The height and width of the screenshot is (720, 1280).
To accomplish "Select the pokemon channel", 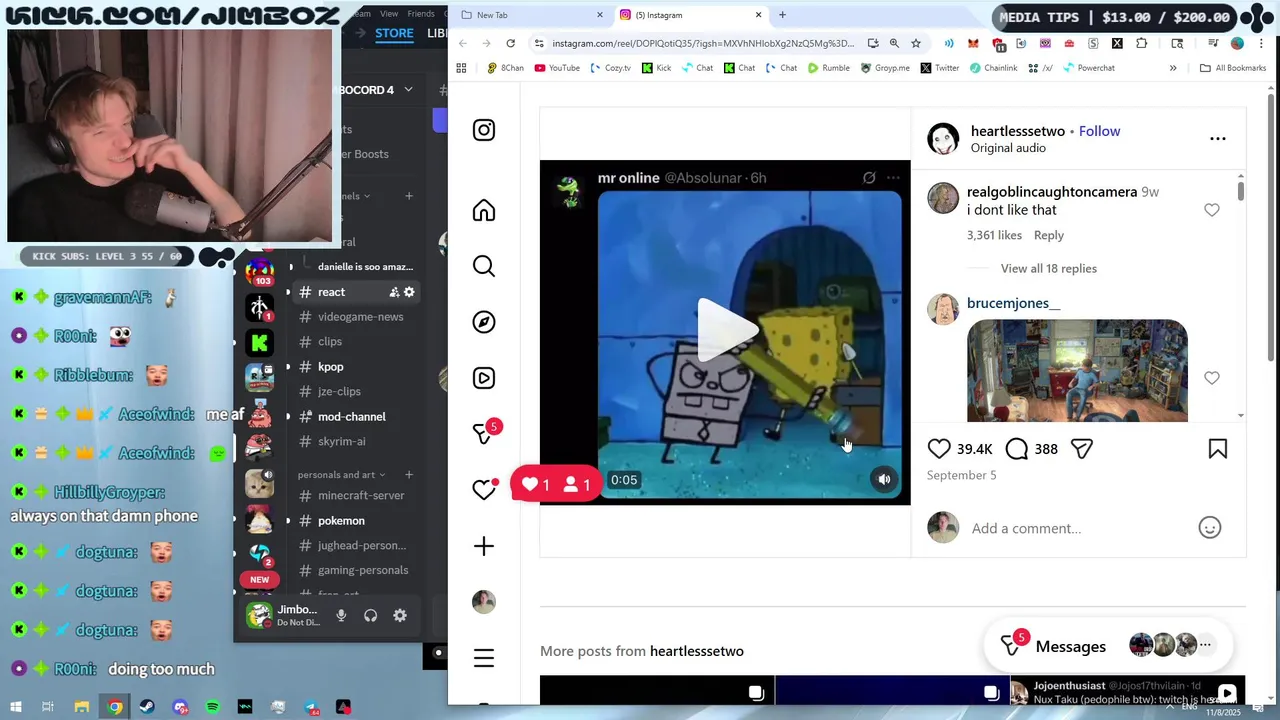I will pos(341,521).
